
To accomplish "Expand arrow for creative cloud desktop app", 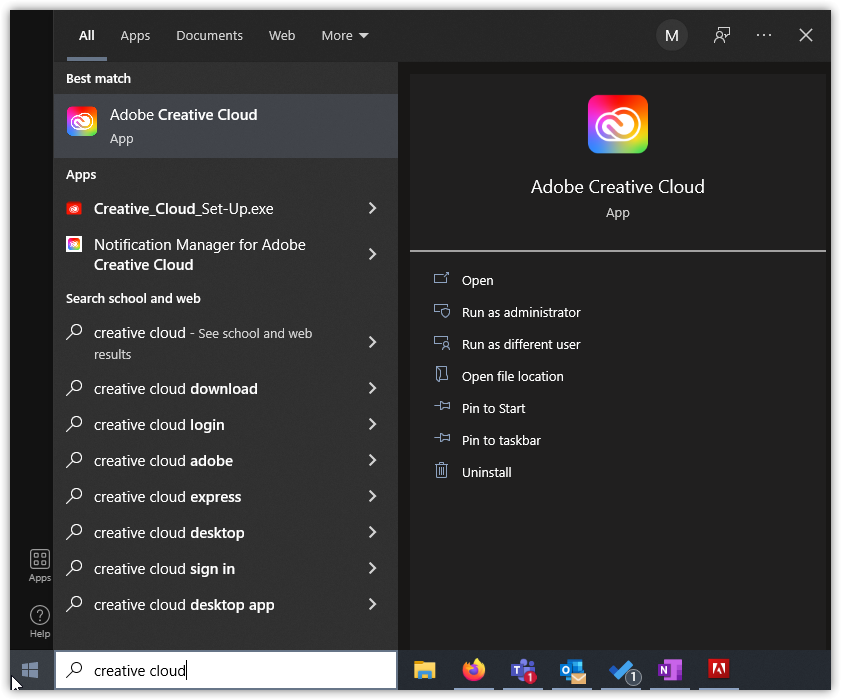I will 372,604.
